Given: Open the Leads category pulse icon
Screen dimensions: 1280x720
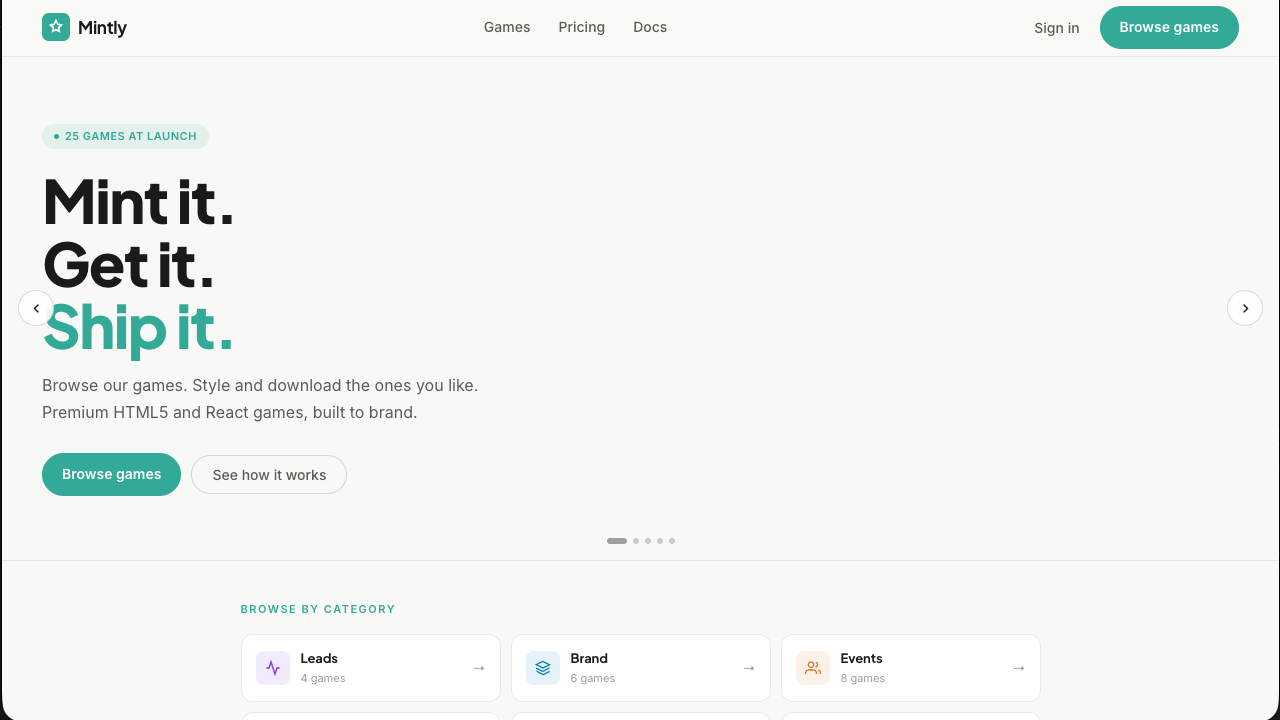Looking at the screenshot, I should pos(273,668).
